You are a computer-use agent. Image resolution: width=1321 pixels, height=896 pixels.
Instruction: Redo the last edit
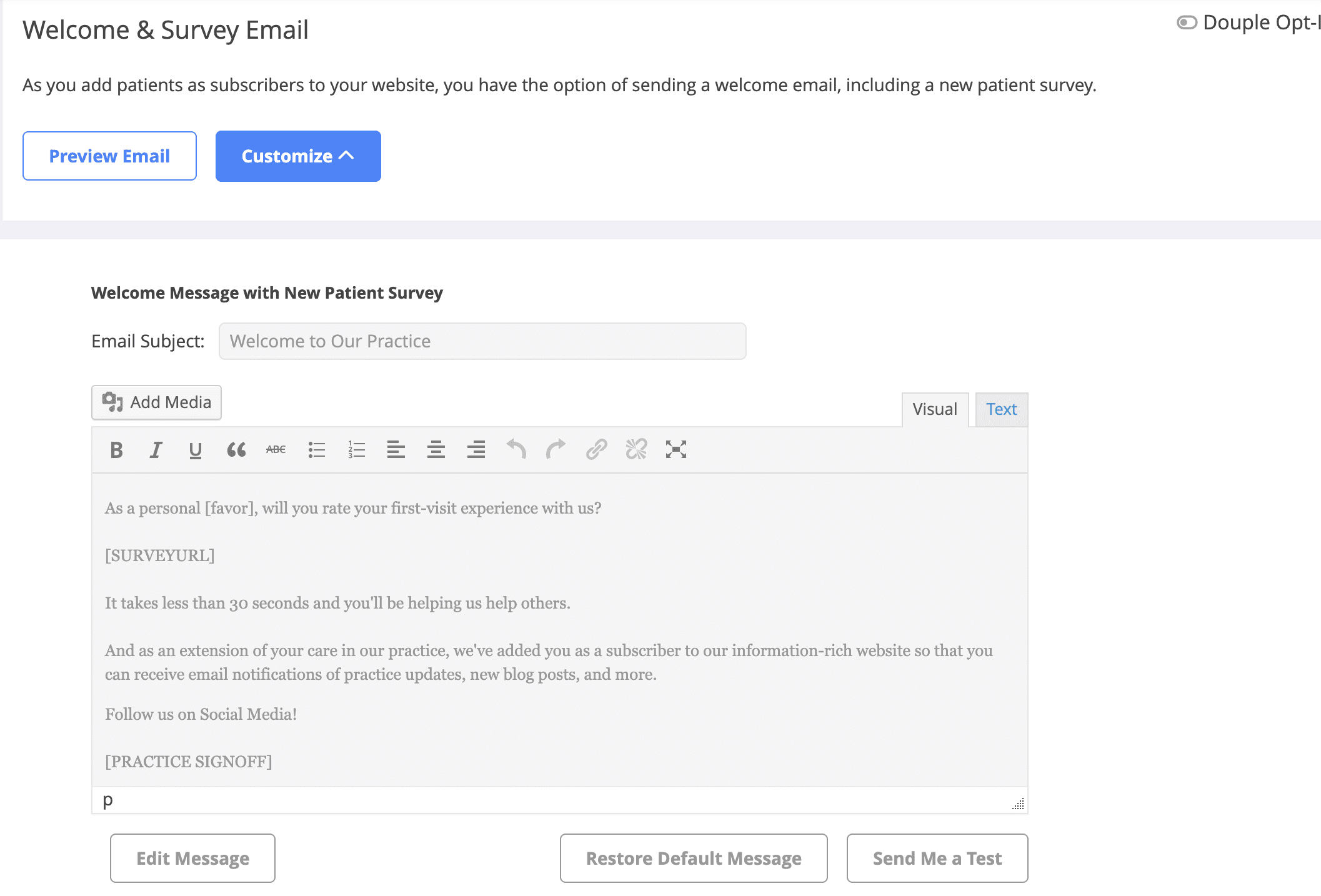point(556,449)
